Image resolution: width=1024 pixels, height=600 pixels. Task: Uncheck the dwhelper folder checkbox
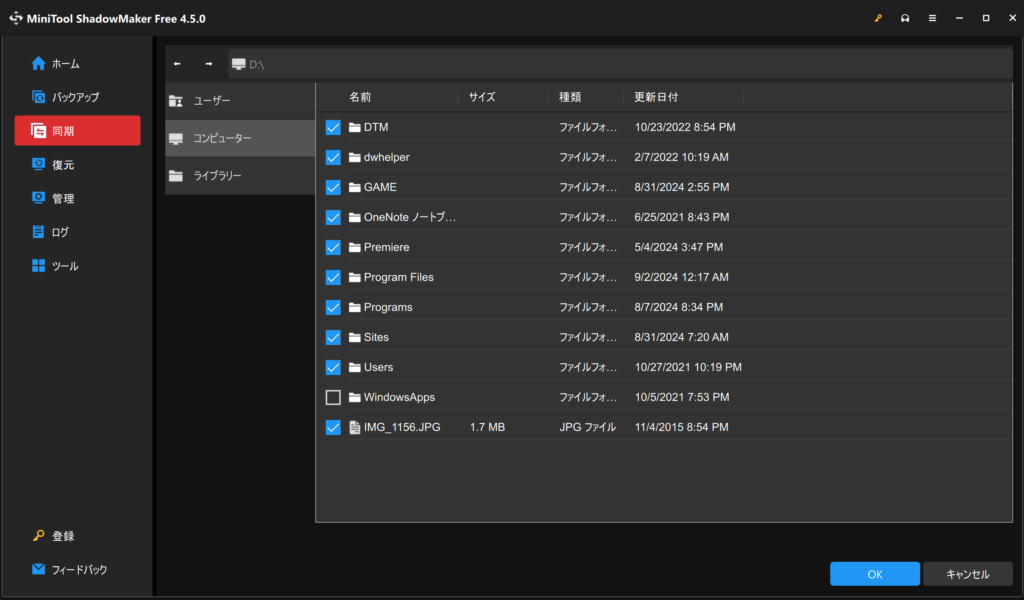[x=333, y=157]
